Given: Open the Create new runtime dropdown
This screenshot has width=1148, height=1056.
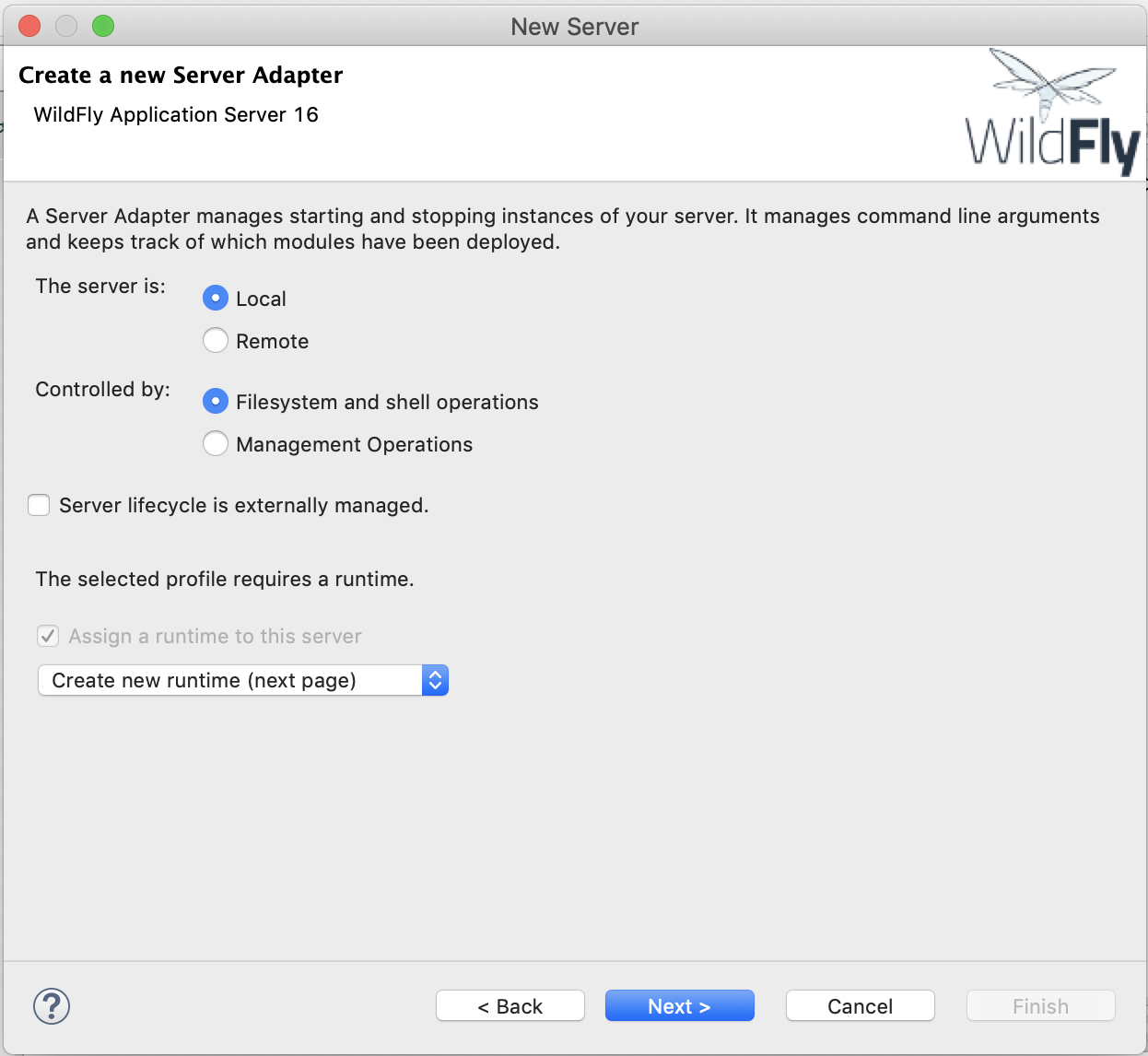Looking at the screenshot, I should coord(230,680).
